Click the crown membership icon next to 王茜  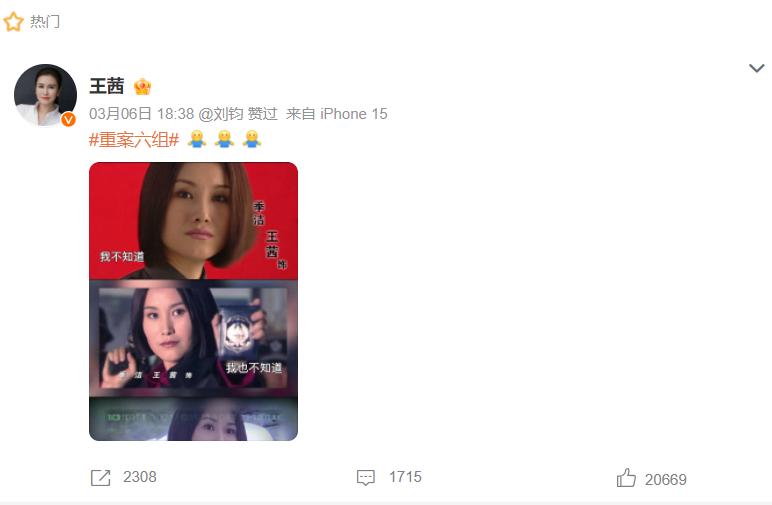pos(142,87)
